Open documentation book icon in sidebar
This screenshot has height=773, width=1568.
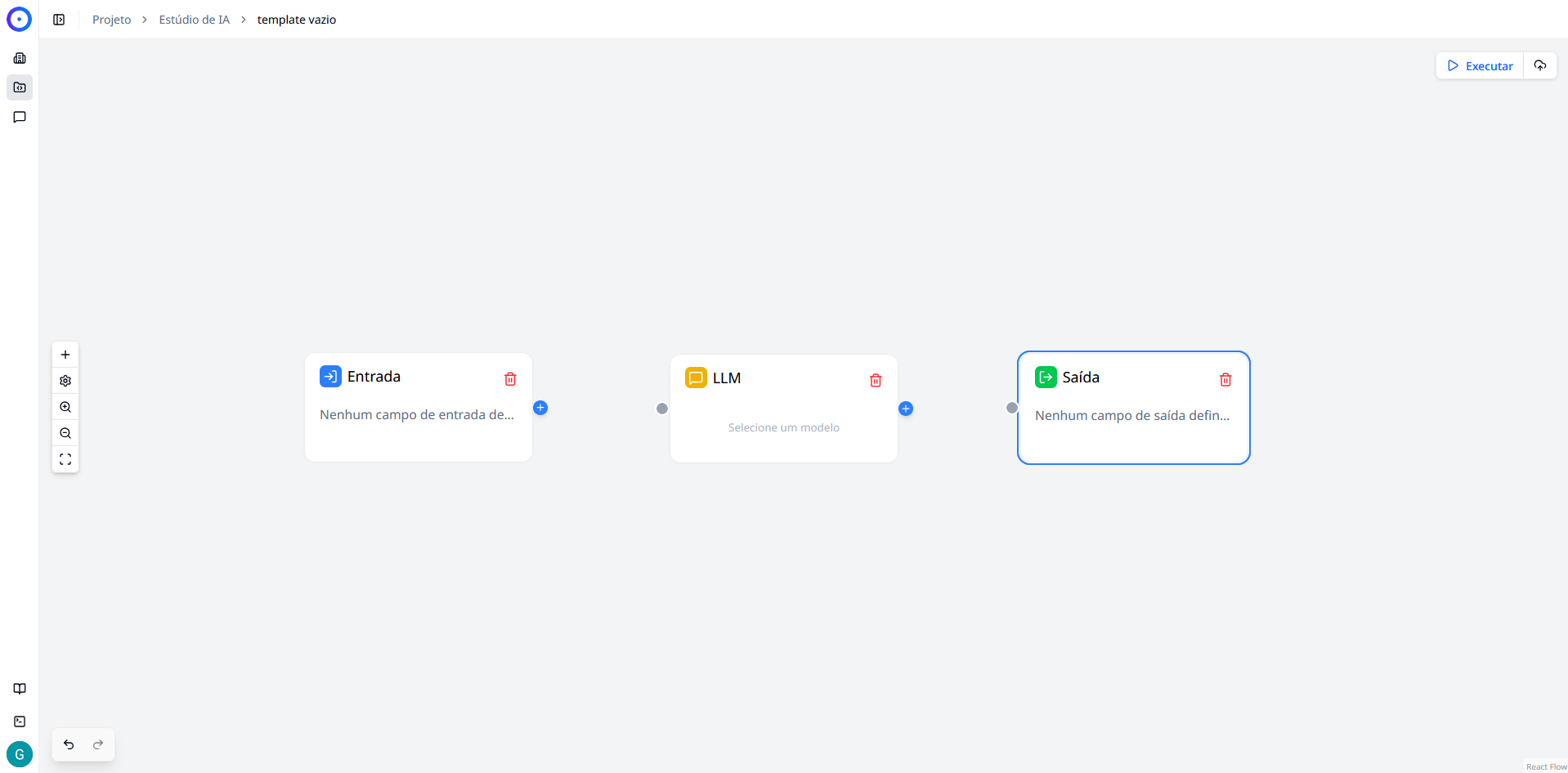pyautogui.click(x=20, y=689)
